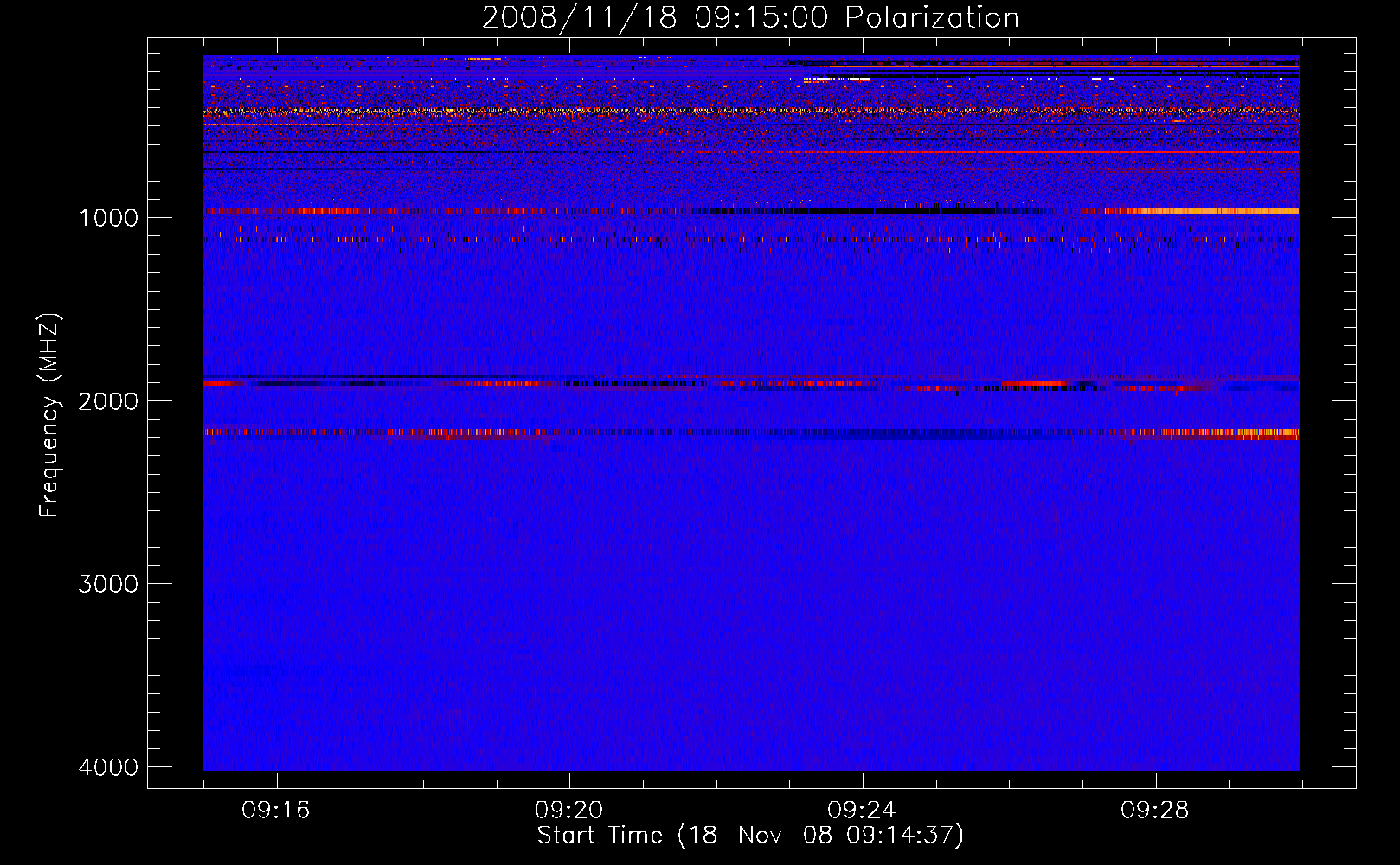Click the 09:20 time tick label
1400x865 pixels.
568,811
